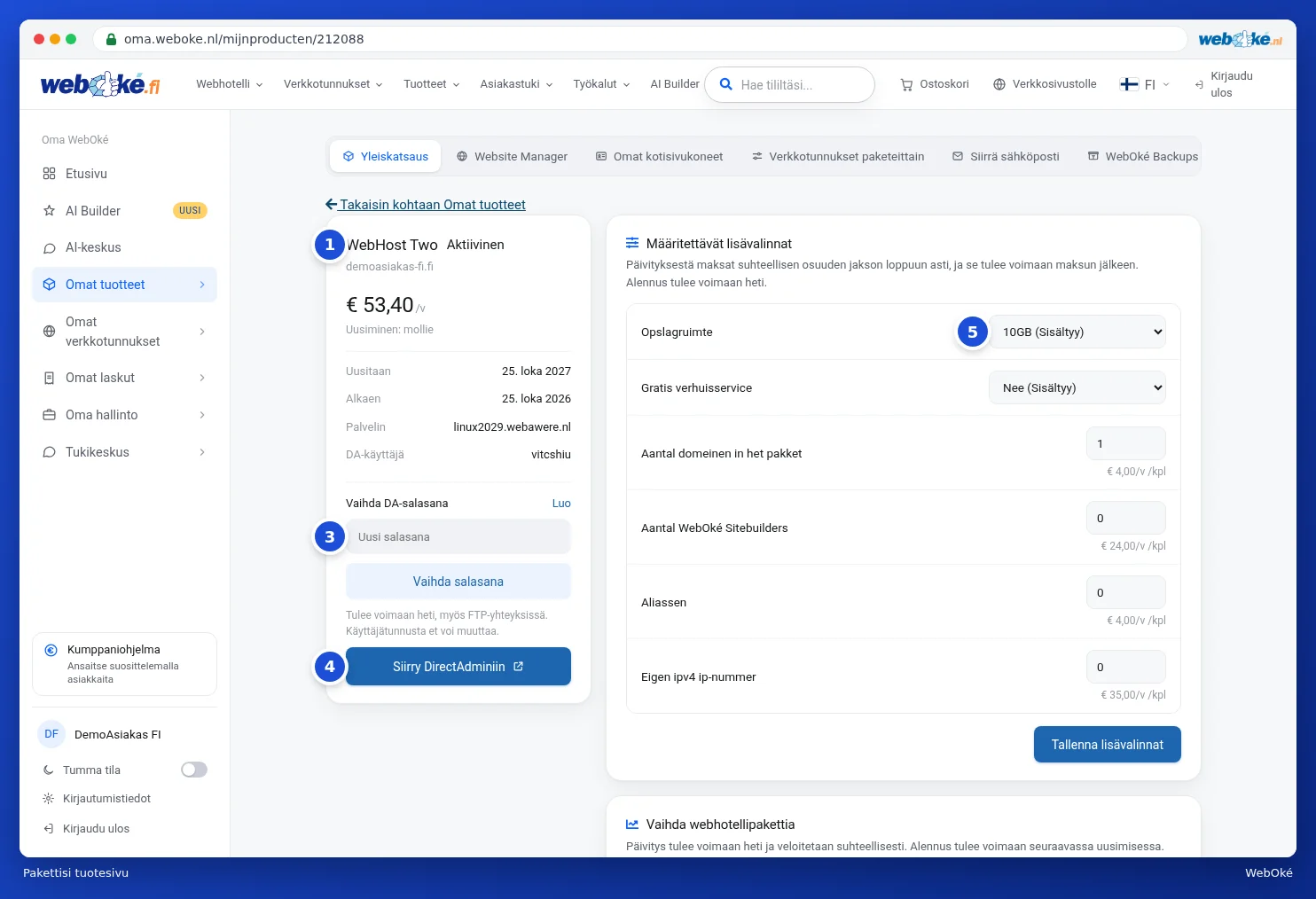Open the Opslagruimte 10GB dropdown
Viewport: 1316px width, 899px height.
[x=1077, y=332]
